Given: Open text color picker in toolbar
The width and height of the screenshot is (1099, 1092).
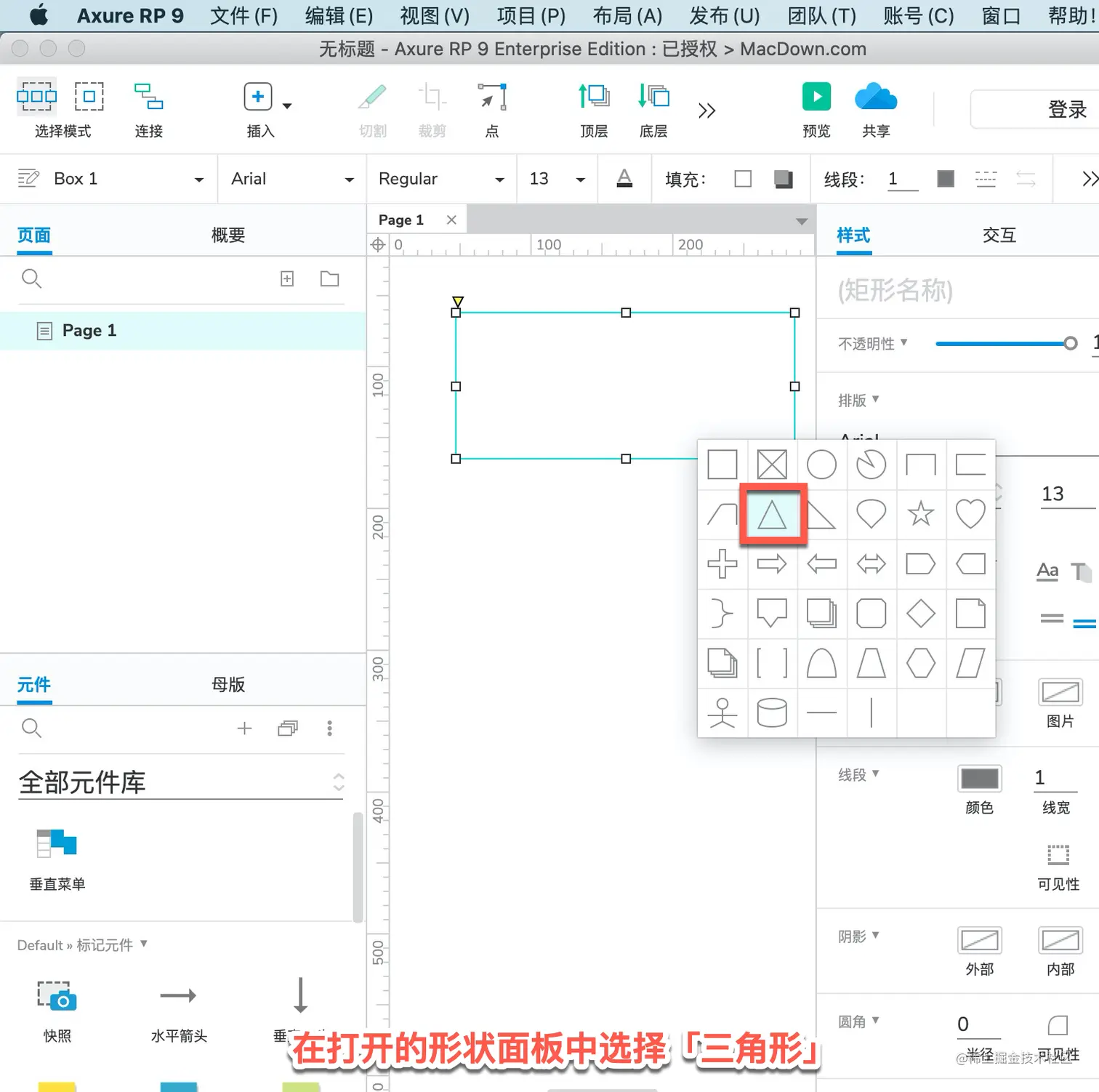Looking at the screenshot, I should (x=624, y=179).
